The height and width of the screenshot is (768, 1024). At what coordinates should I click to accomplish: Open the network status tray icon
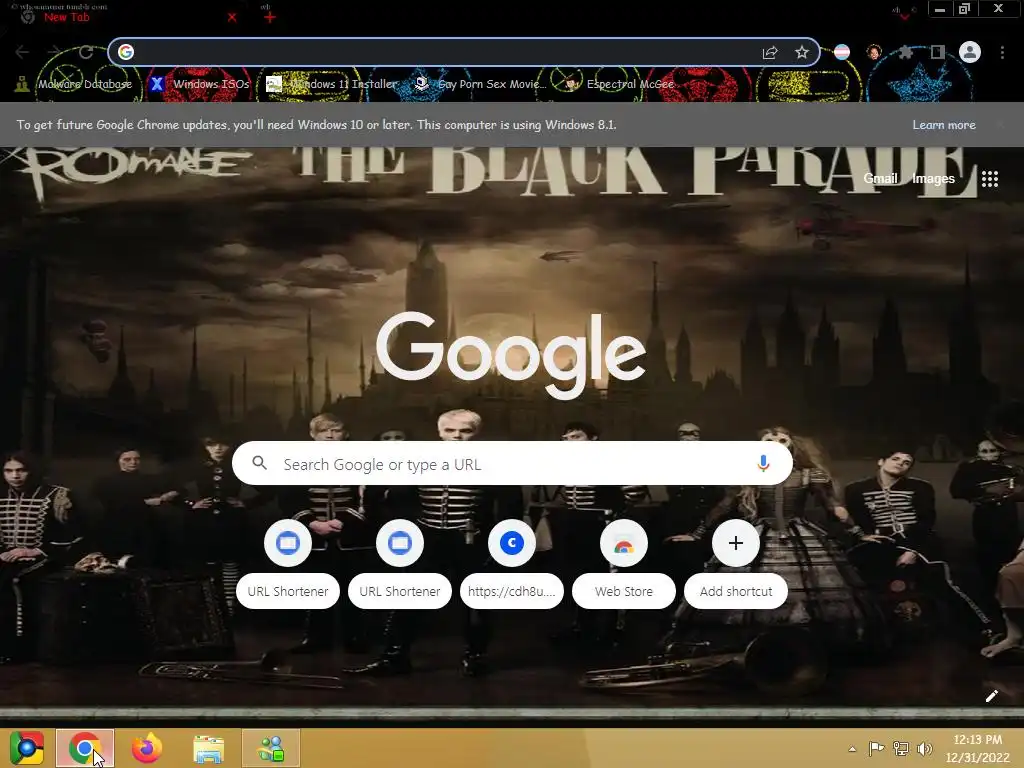pos(901,749)
